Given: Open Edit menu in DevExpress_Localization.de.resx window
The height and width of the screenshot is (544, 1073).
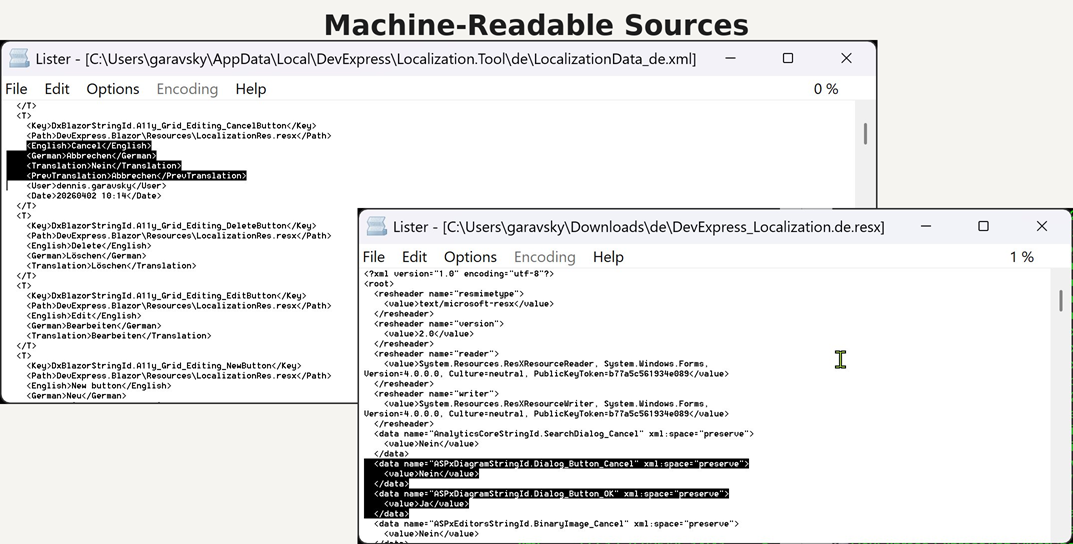Looking at the screenshot, I should click(414, 257).
